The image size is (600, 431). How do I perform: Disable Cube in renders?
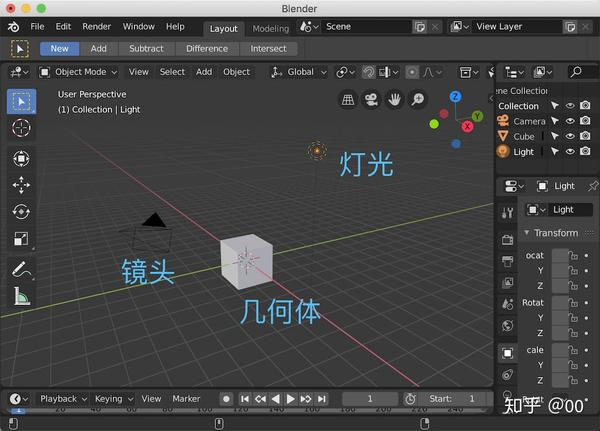point(585,136)
